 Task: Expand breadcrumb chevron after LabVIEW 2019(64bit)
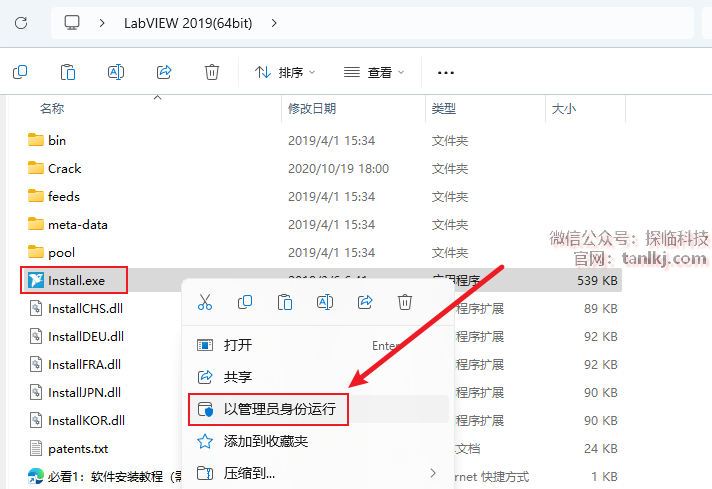pyautogui.click(x=275, y=22)
